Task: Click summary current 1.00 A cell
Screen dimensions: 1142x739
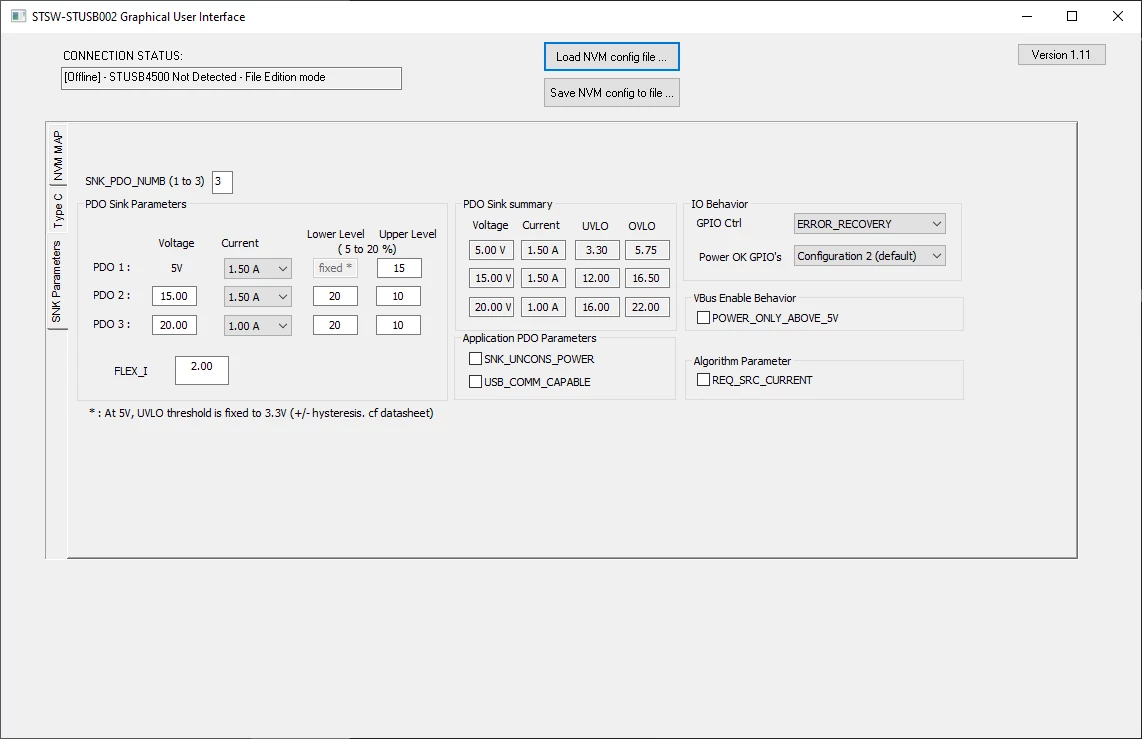Action: click(543, 307)
